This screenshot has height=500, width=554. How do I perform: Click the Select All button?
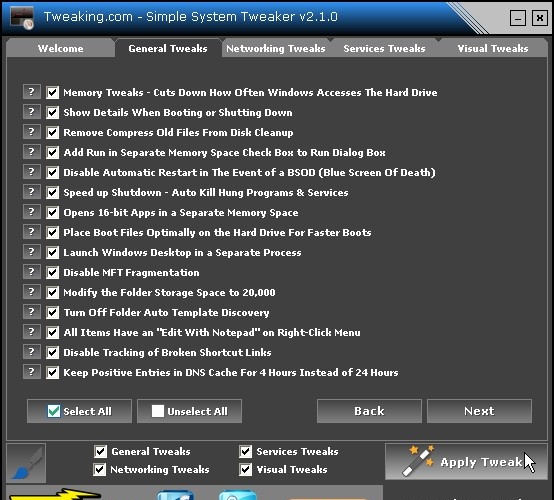click(x=79, y=411)
